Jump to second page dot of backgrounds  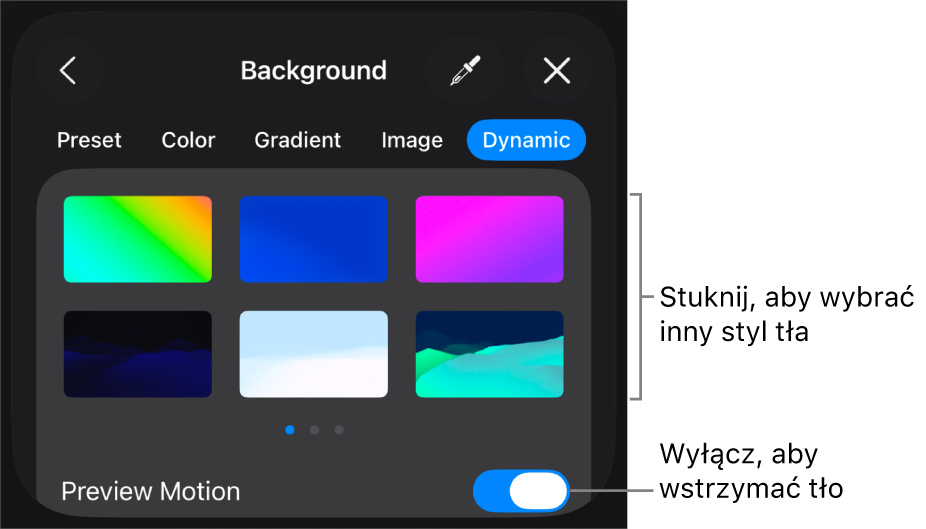314,430
